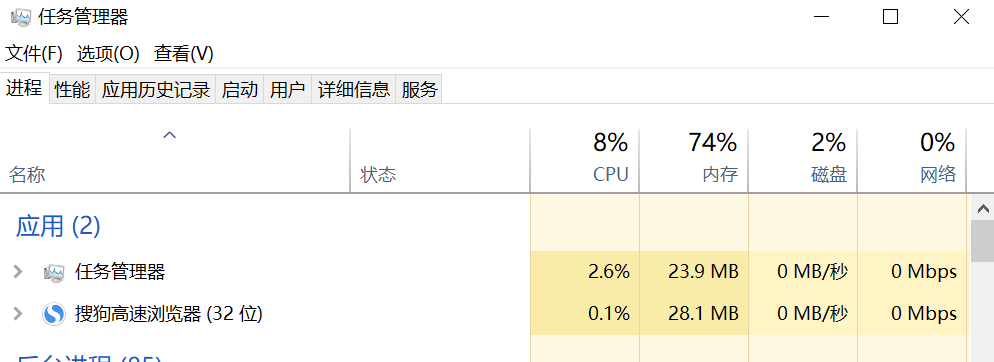Select the Sogou browser icon in app list
This screenshot has height=362, width=994.
tap(54, 314)
